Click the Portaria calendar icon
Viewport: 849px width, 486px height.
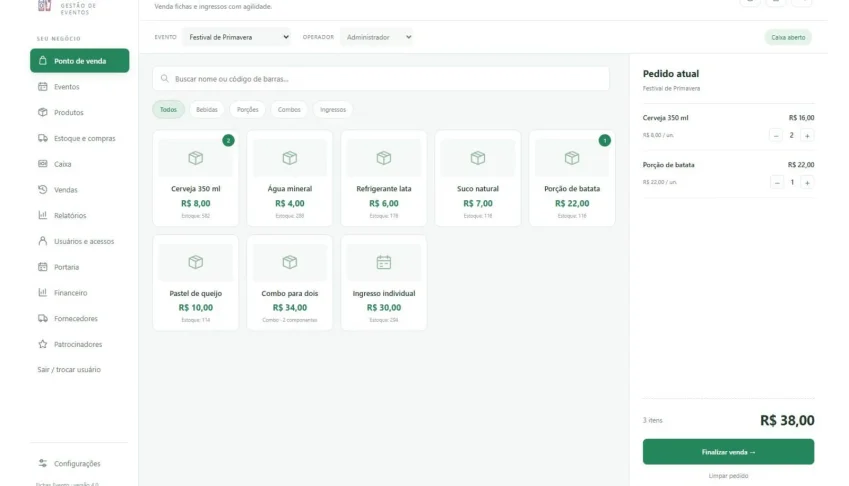pos(43,267)
